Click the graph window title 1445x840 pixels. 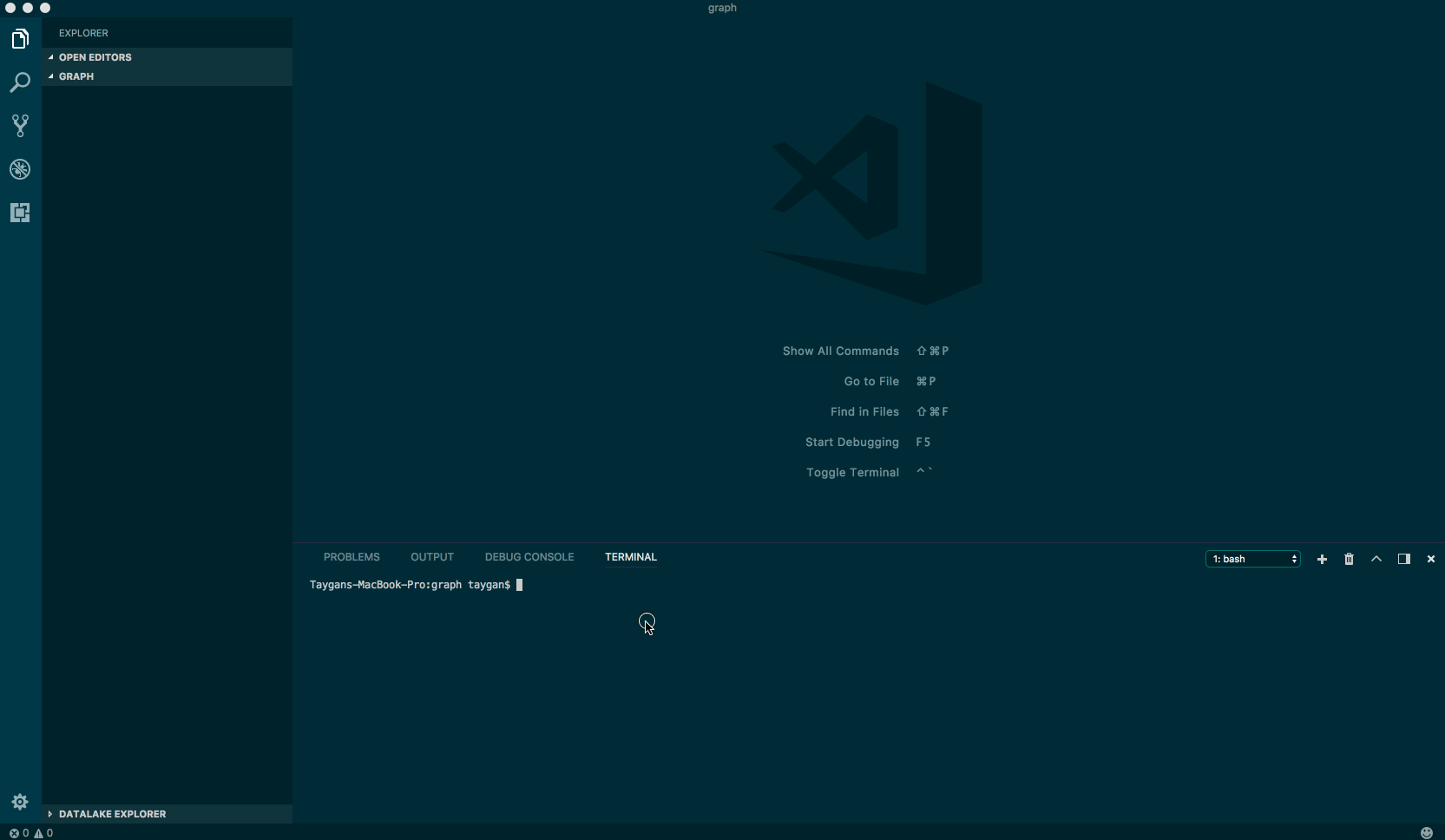722,8
